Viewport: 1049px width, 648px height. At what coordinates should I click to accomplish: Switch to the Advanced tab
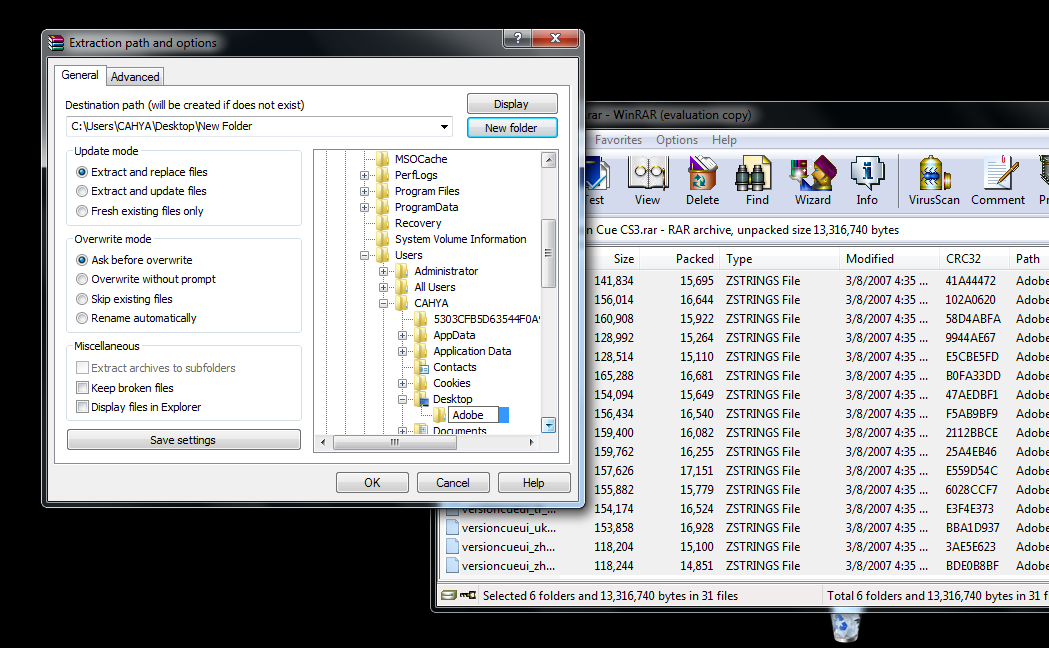tap(135, 77)
